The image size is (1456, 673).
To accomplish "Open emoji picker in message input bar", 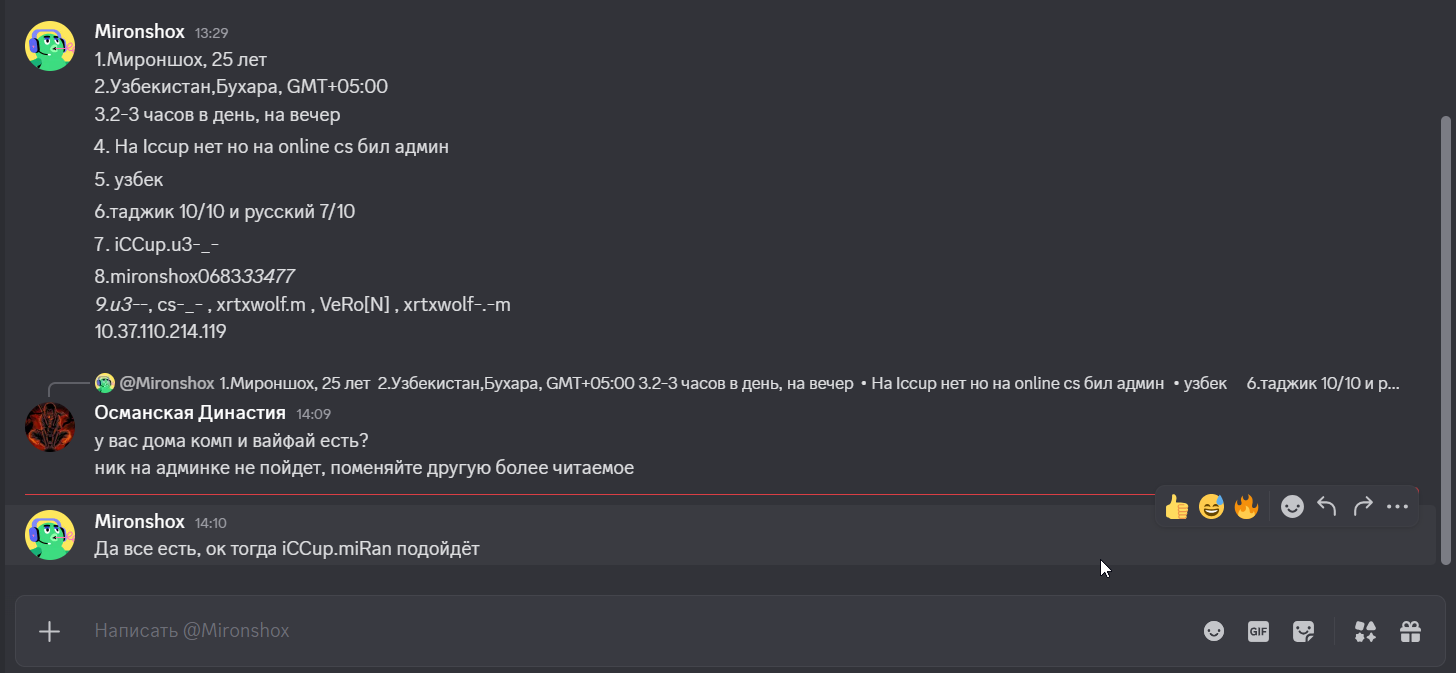I will (x=1214, y=631).
